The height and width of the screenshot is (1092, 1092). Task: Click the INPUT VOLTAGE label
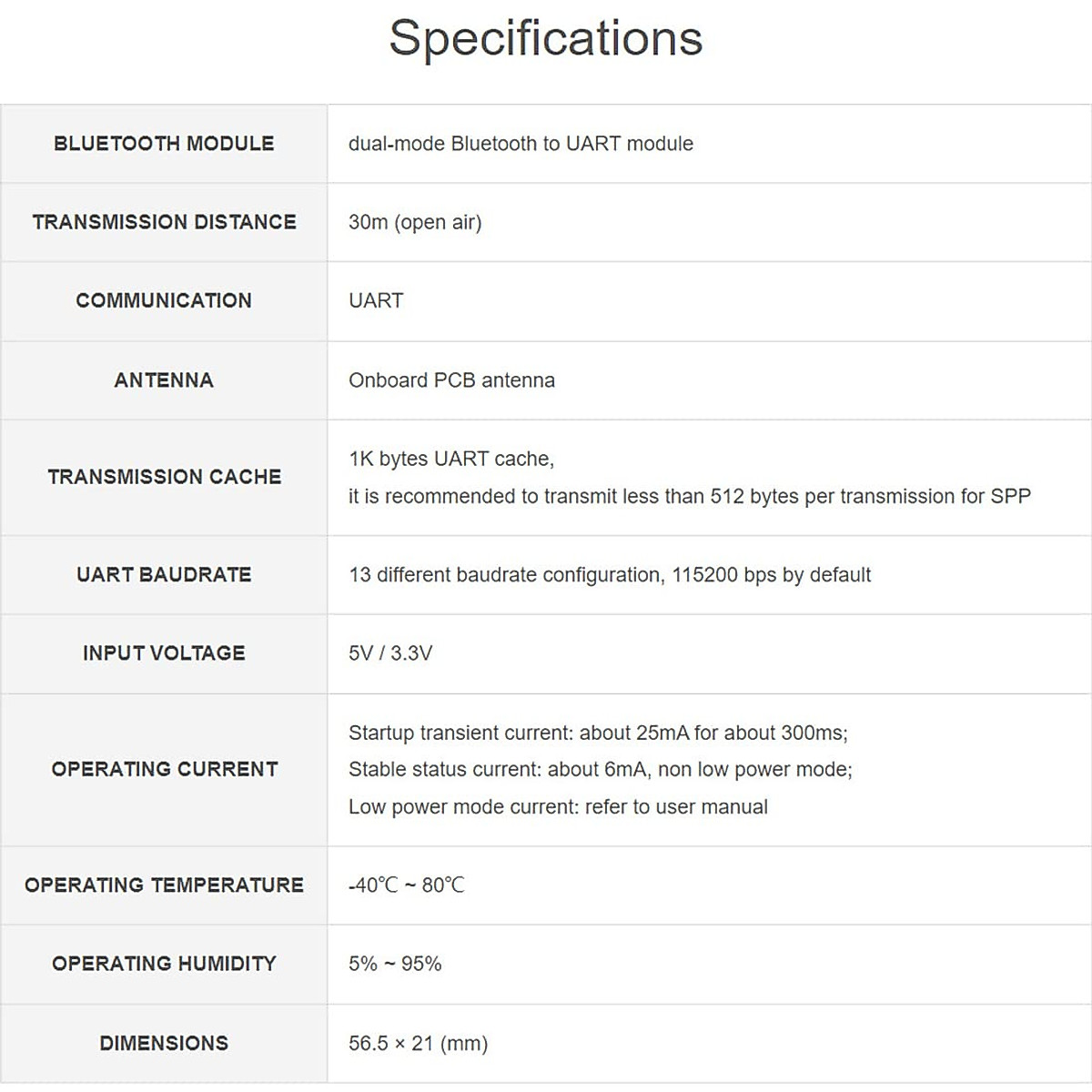(x=164, y=653)
